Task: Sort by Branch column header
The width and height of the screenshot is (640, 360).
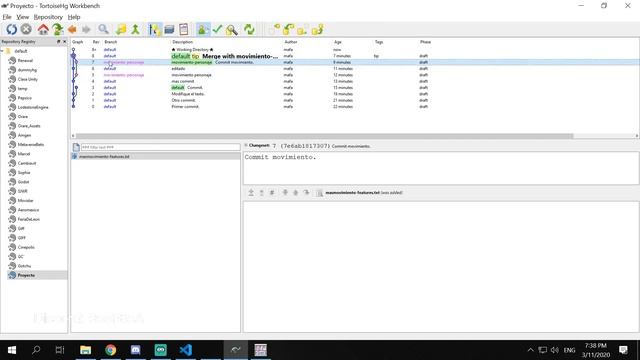Action: (x=111, y=42)
